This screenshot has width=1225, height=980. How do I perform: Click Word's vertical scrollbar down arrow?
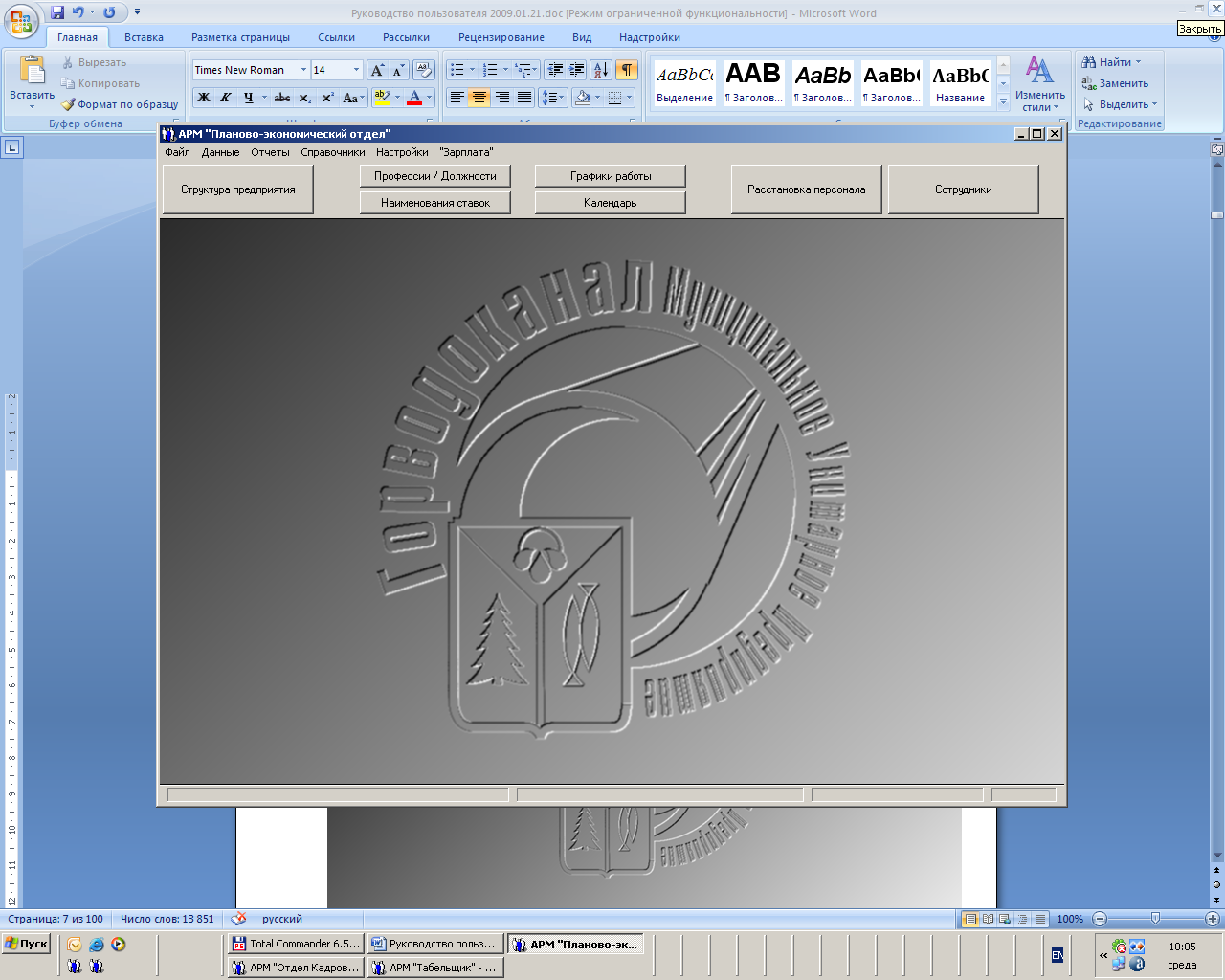coord(1217,856)
